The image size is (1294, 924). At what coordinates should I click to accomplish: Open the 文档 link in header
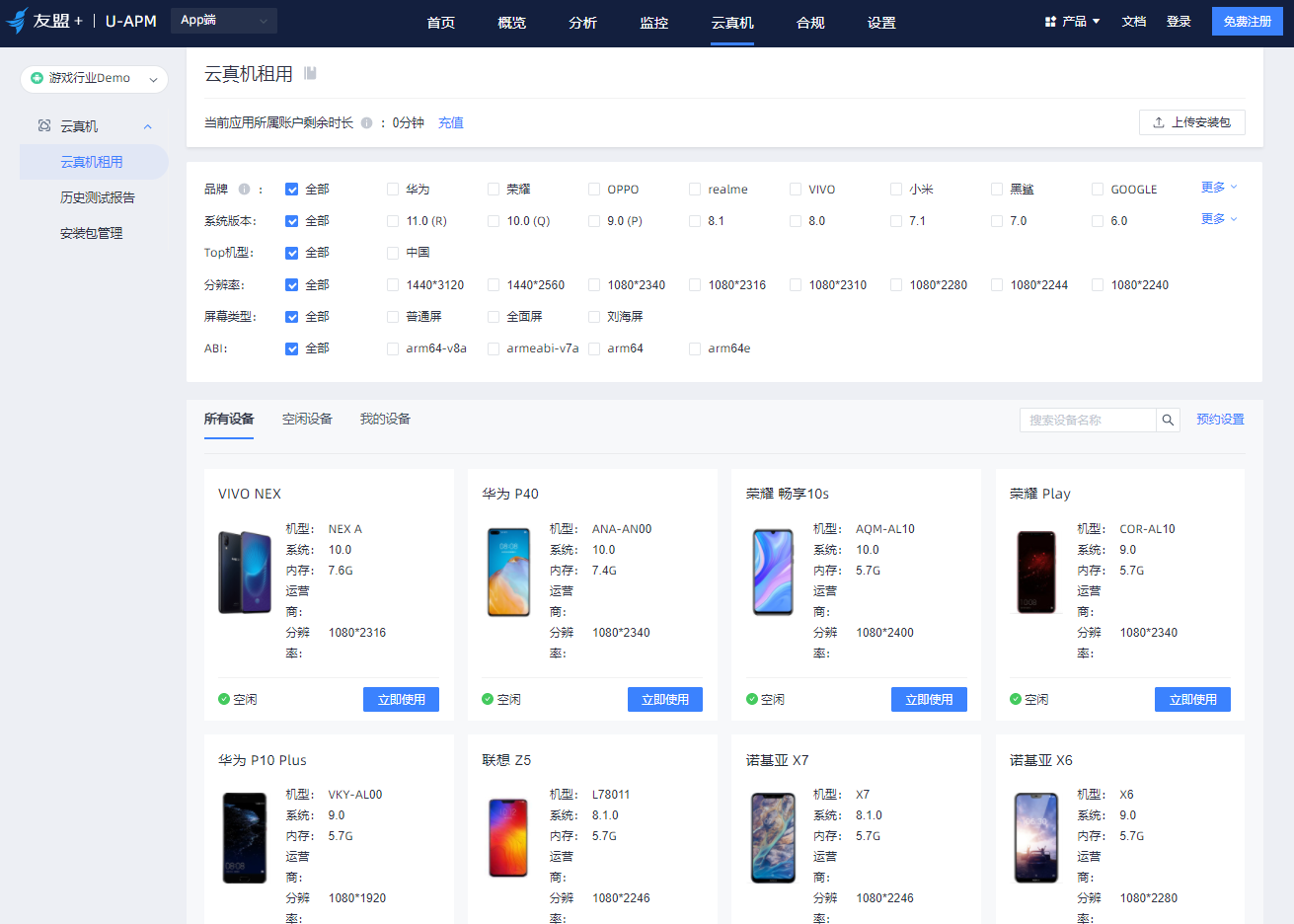[x=1134, y=22]
